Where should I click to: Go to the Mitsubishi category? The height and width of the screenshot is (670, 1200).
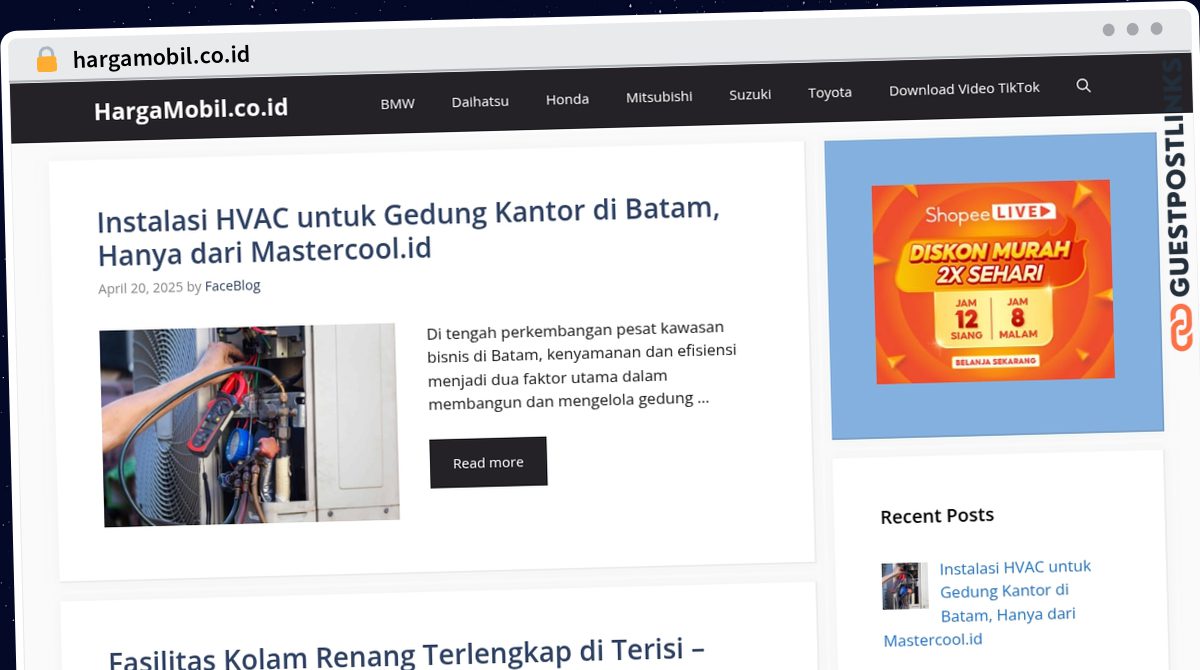(659, 97)
